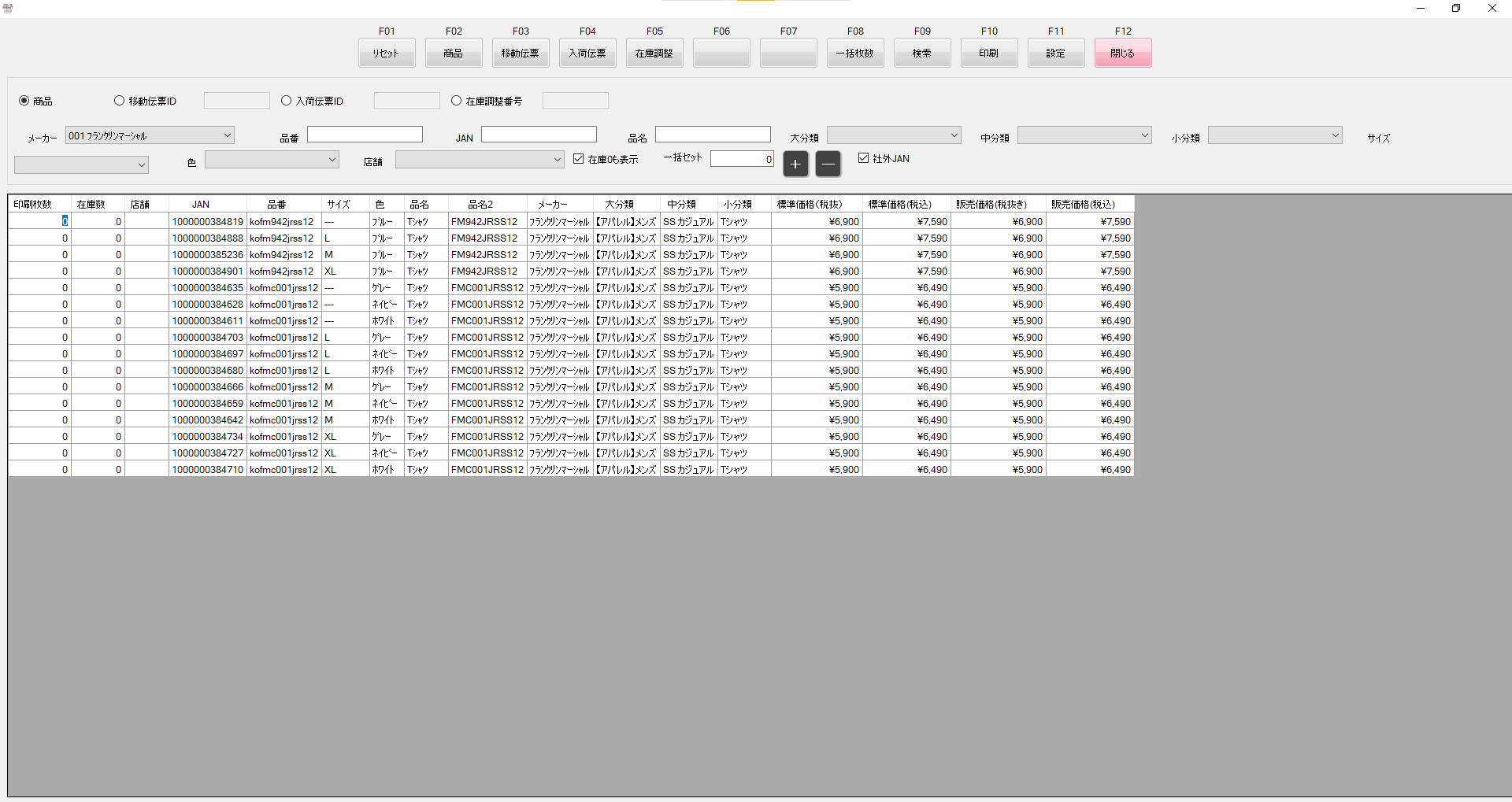Click the F01 リセット button
1512x802 pixels.
coord(387,53)
